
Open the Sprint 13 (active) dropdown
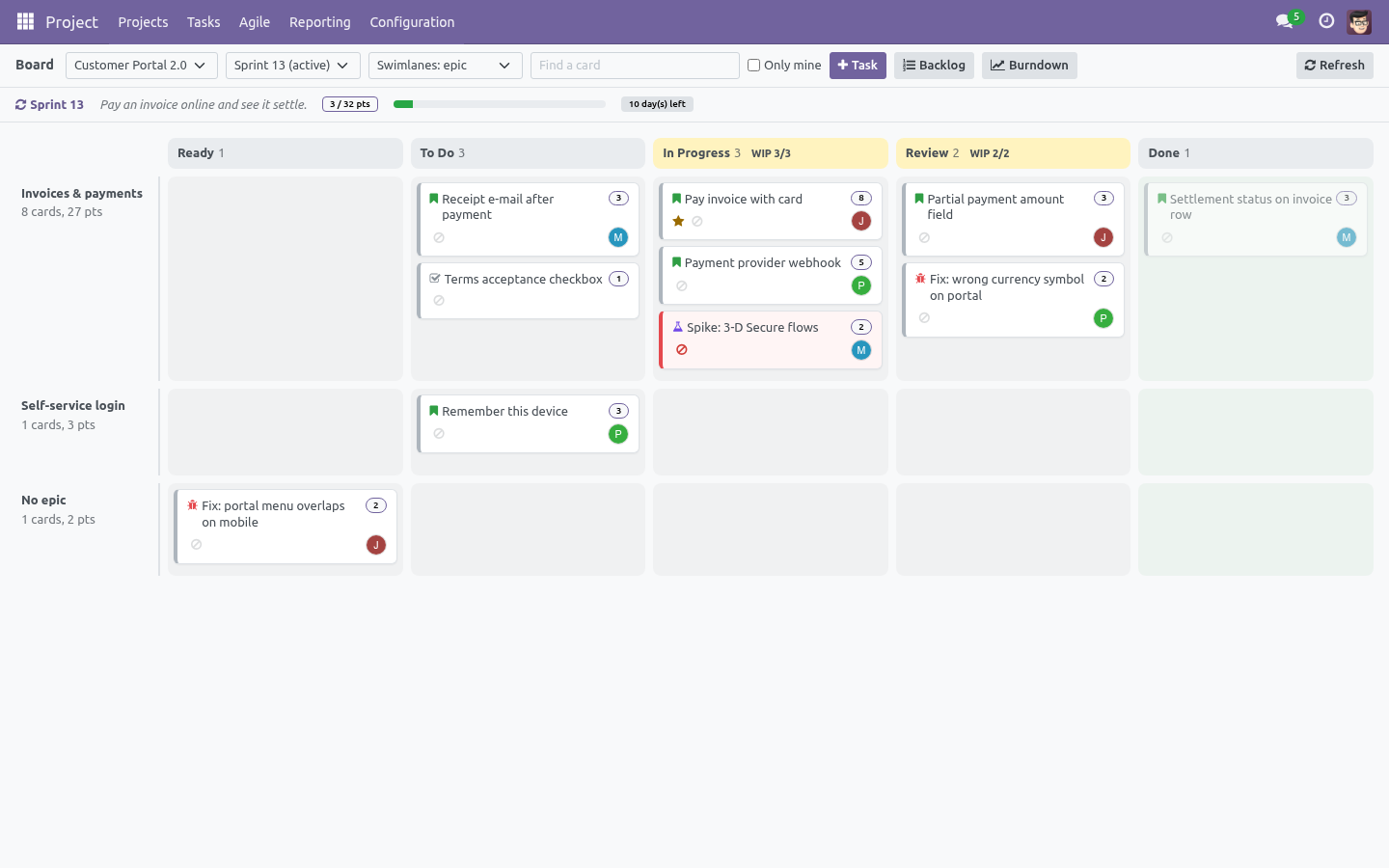pyautogui.click(x=293, y=66)
